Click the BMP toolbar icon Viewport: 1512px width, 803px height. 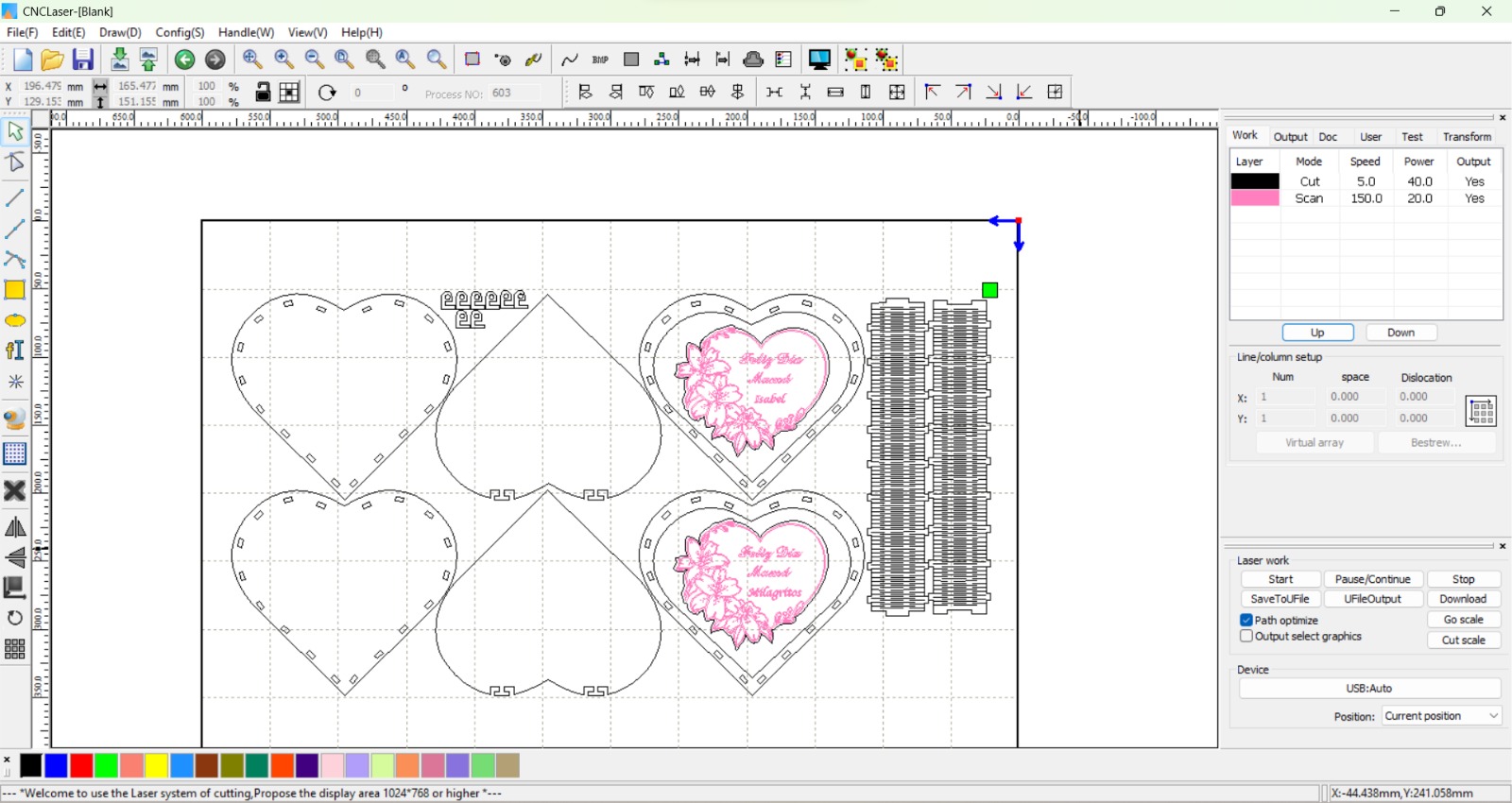tap(600, 60)
